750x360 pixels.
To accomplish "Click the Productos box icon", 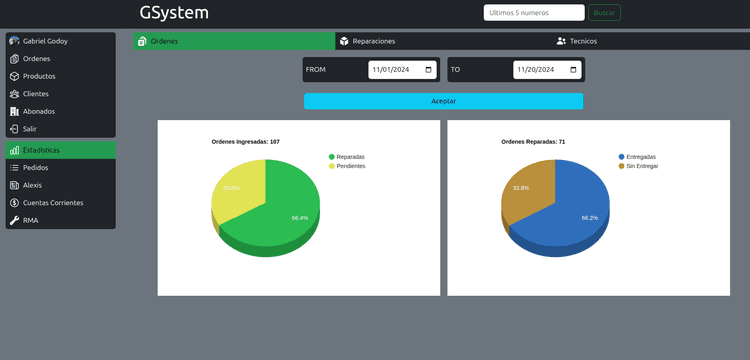I will 14,76.
